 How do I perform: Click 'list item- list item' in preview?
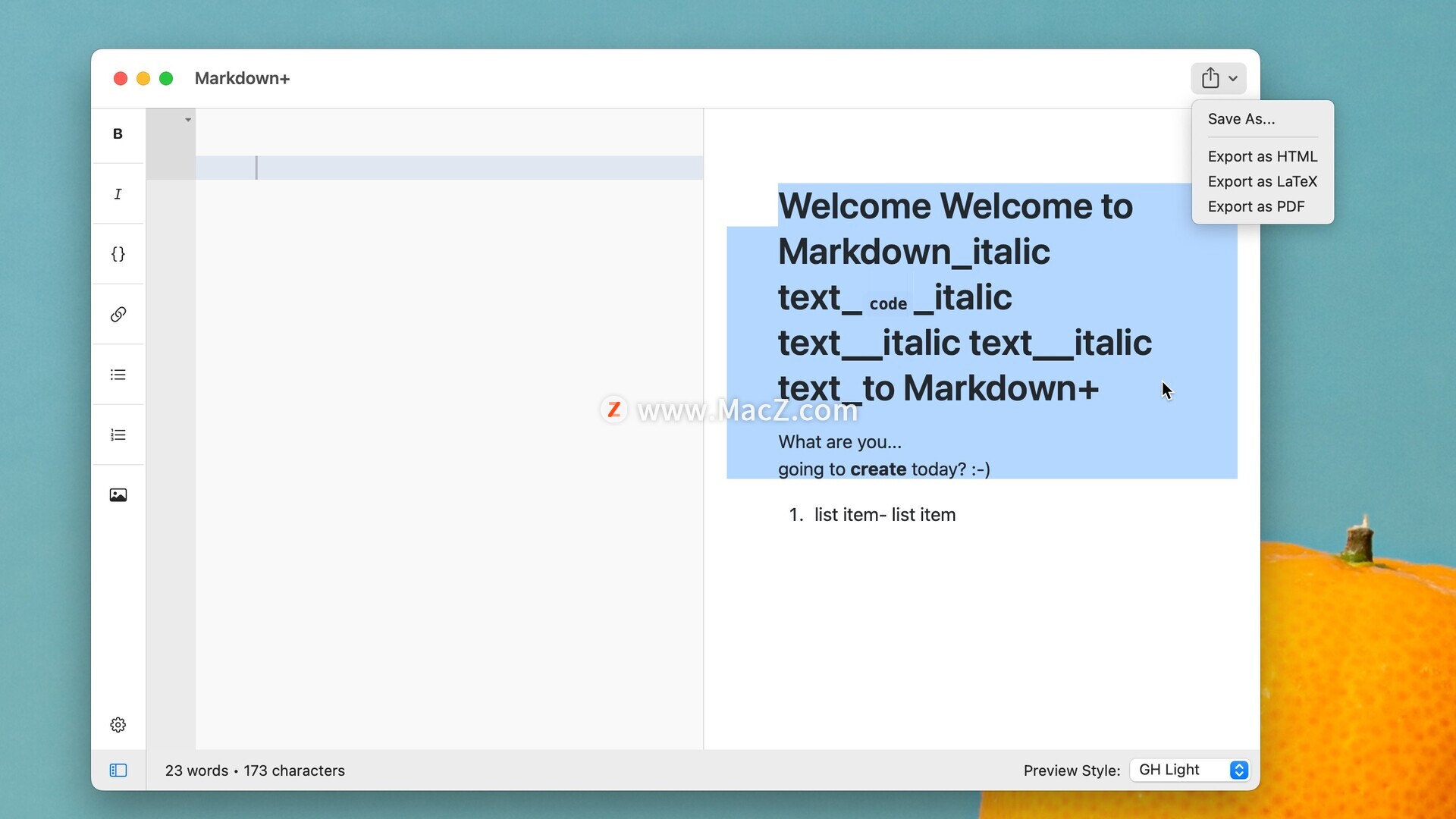(885, 515)
